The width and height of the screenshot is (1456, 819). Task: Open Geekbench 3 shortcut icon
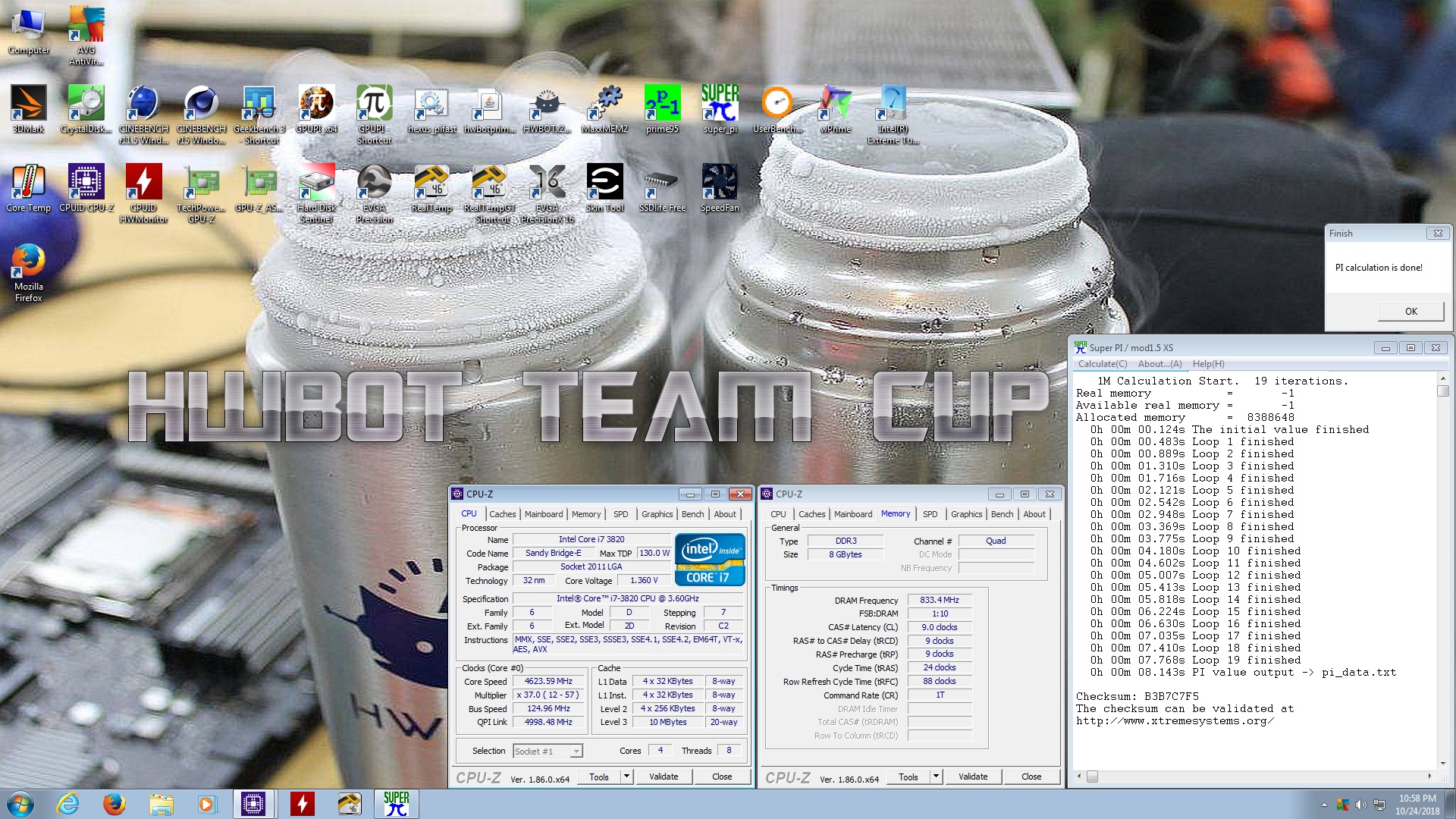(x=259, y=114)
